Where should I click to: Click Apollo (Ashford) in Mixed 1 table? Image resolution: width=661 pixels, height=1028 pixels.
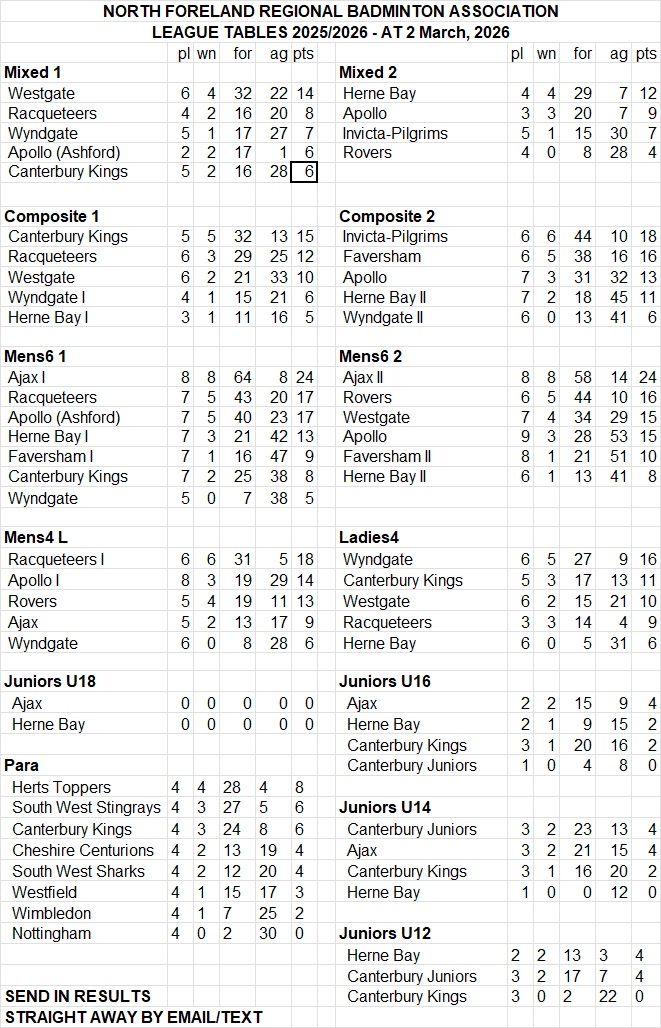coord(64,152)
